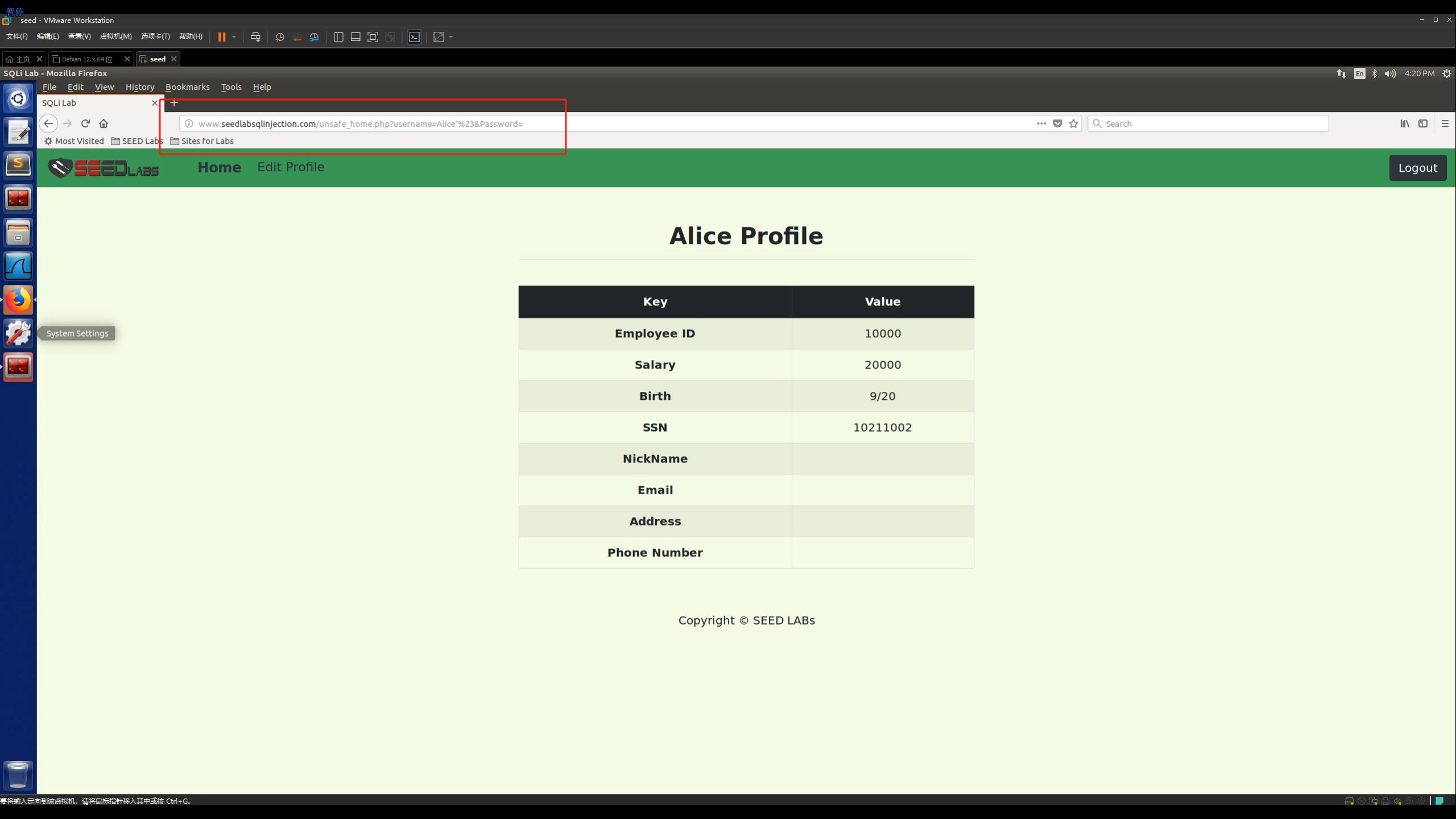1456x819 pixels.
Task: Open Firefox Library icon
Action: (1405, 123)
